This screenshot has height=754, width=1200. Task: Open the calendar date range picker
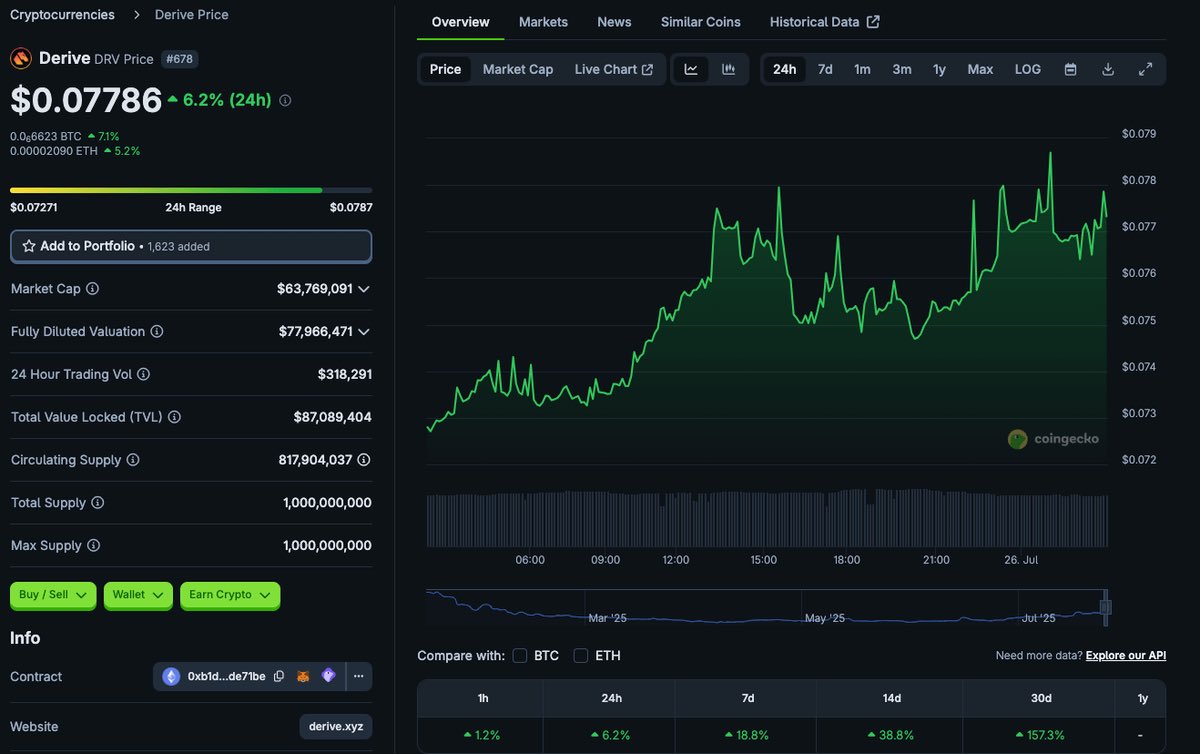tap(1070, 69)
